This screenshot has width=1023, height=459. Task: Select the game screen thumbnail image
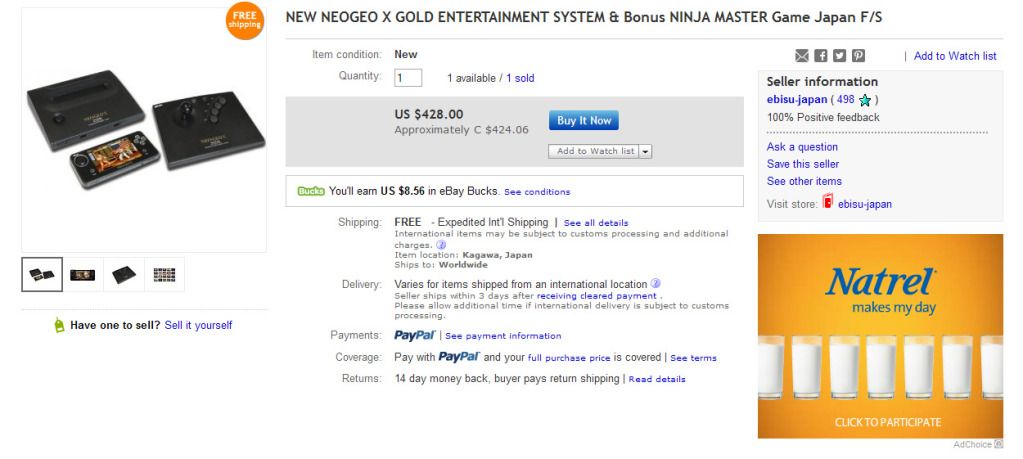pos(83,274)
